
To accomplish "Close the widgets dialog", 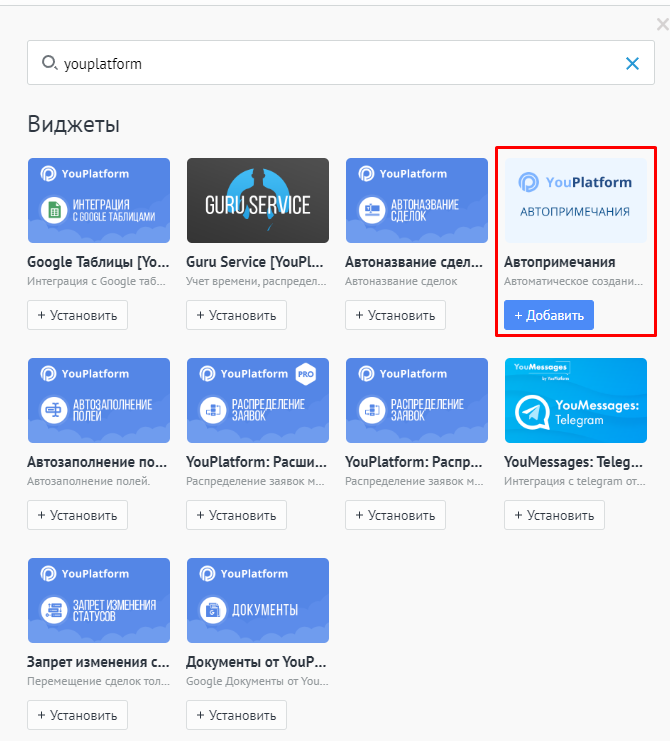I will 663,24.
